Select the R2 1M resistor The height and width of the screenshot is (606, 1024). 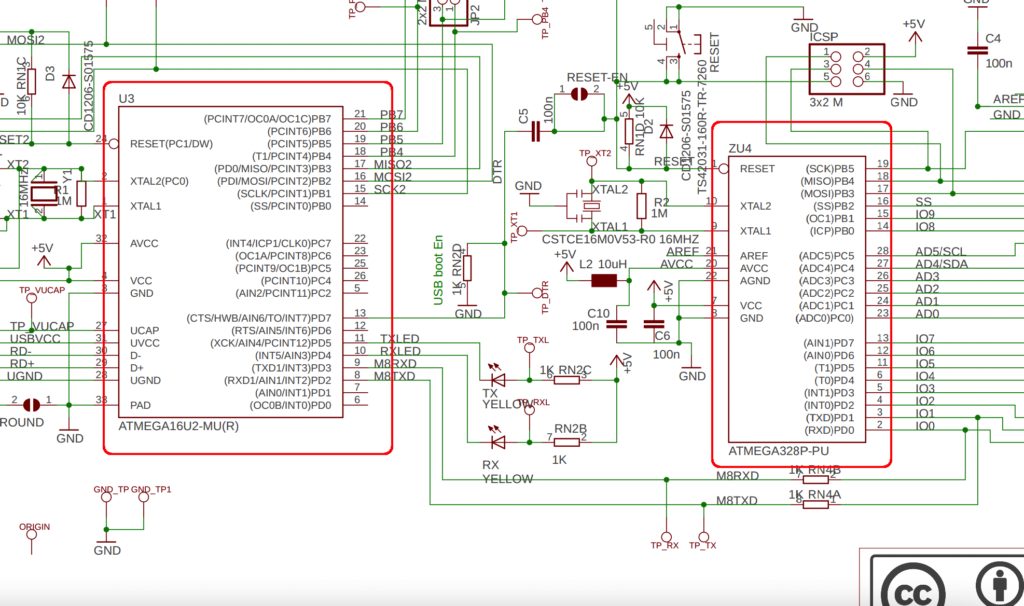point(642,206)
